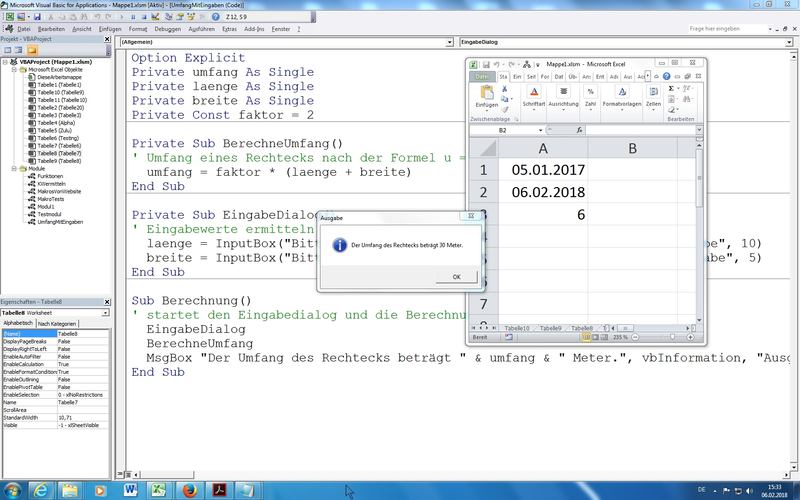Click the View Excel icon in VBA toolbar
This screenshot has width=800, height=500.
[x=8, y=16]
